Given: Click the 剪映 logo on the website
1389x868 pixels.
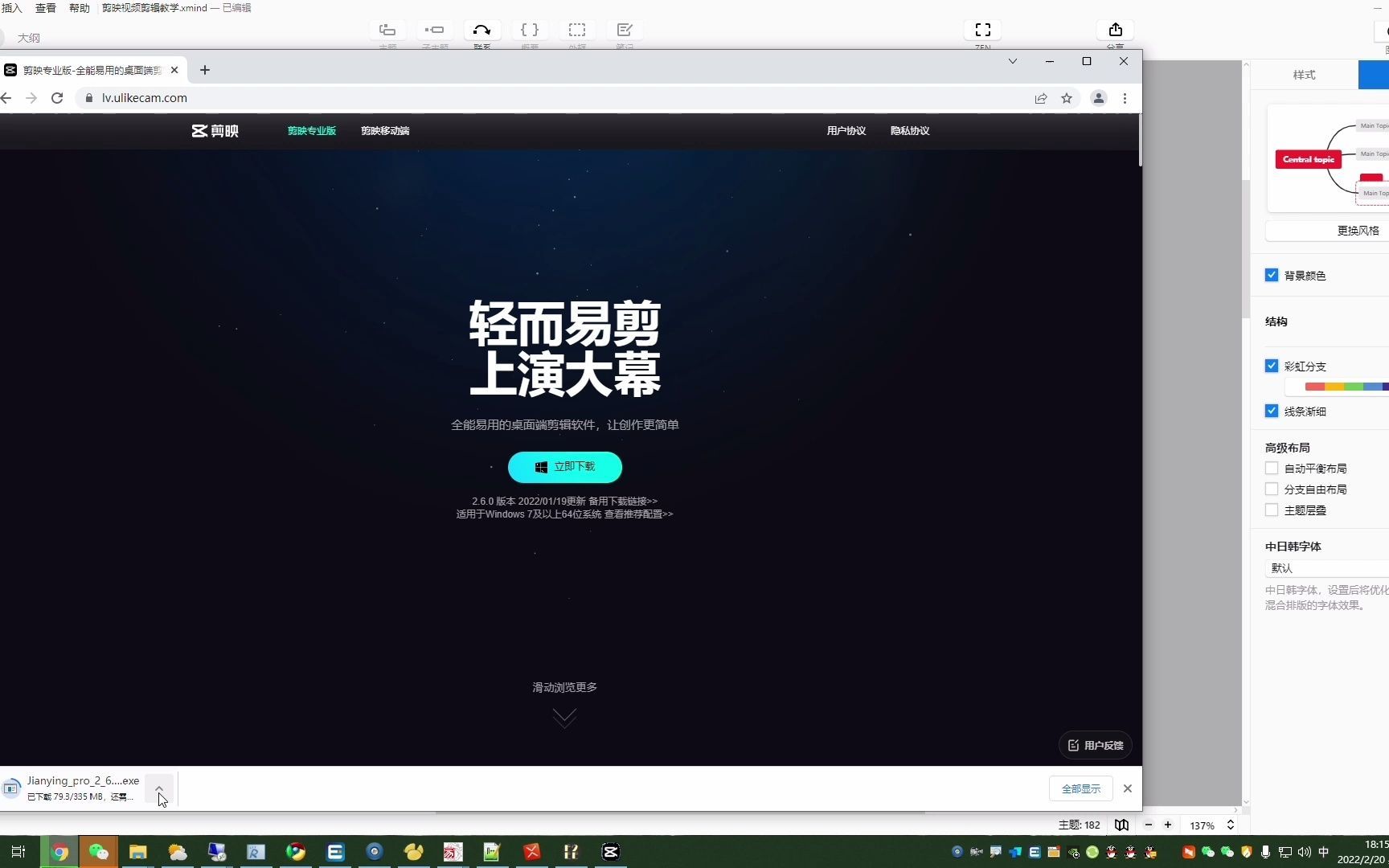Looking at the screenshot, I should 215,131.
